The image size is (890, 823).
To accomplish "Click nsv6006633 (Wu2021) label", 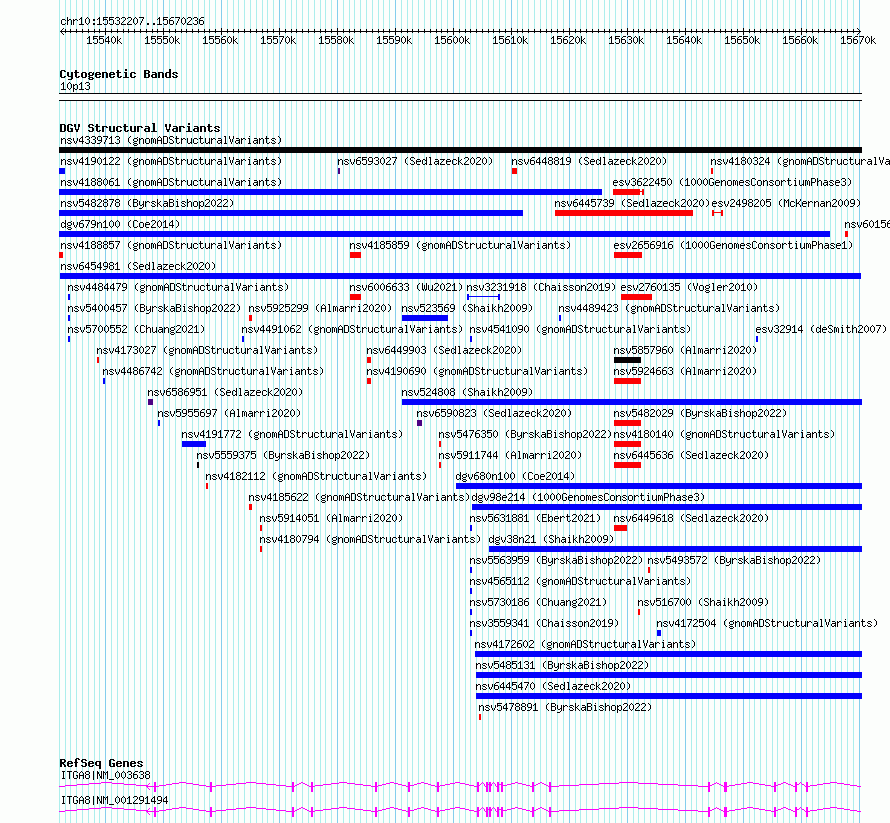I will coord(406,287).
